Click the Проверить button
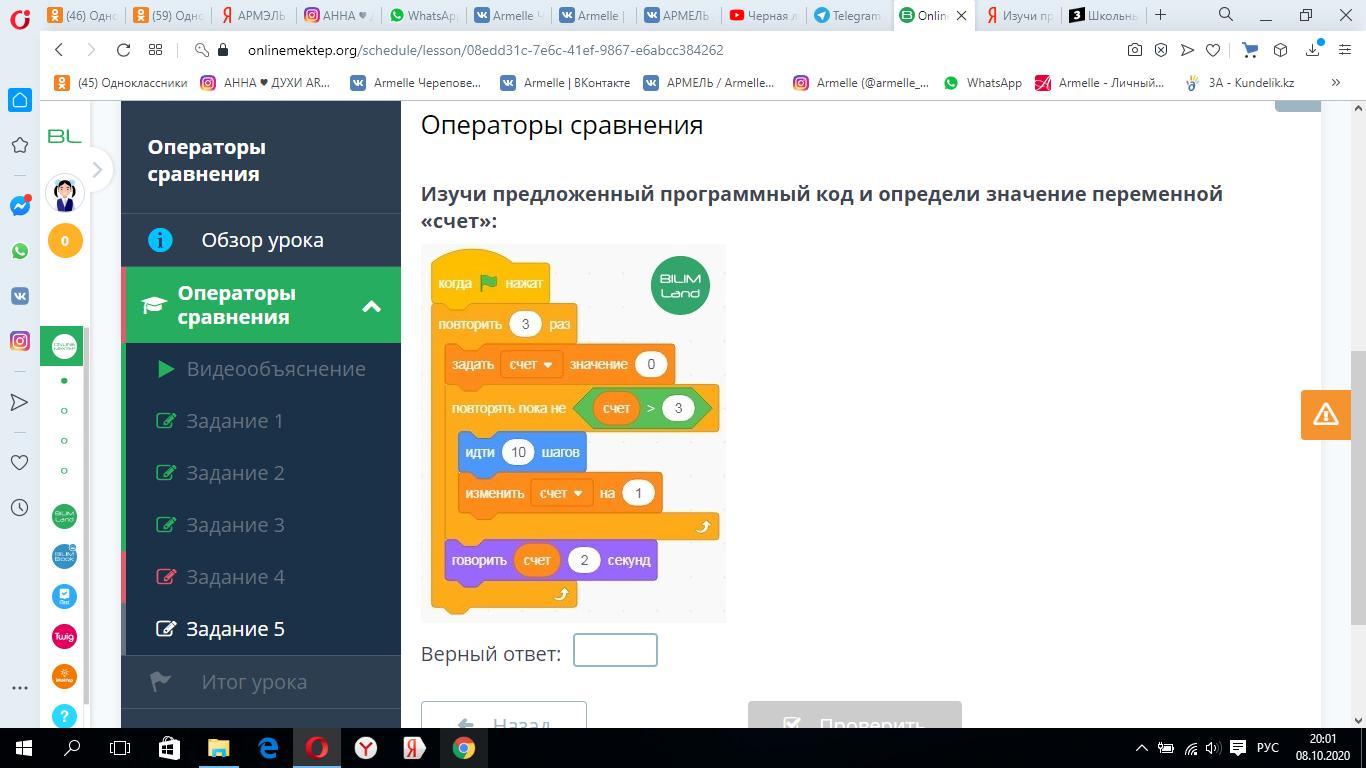Image resolution: width=1366 pixels, height=768 pixels. coord(854,718)
